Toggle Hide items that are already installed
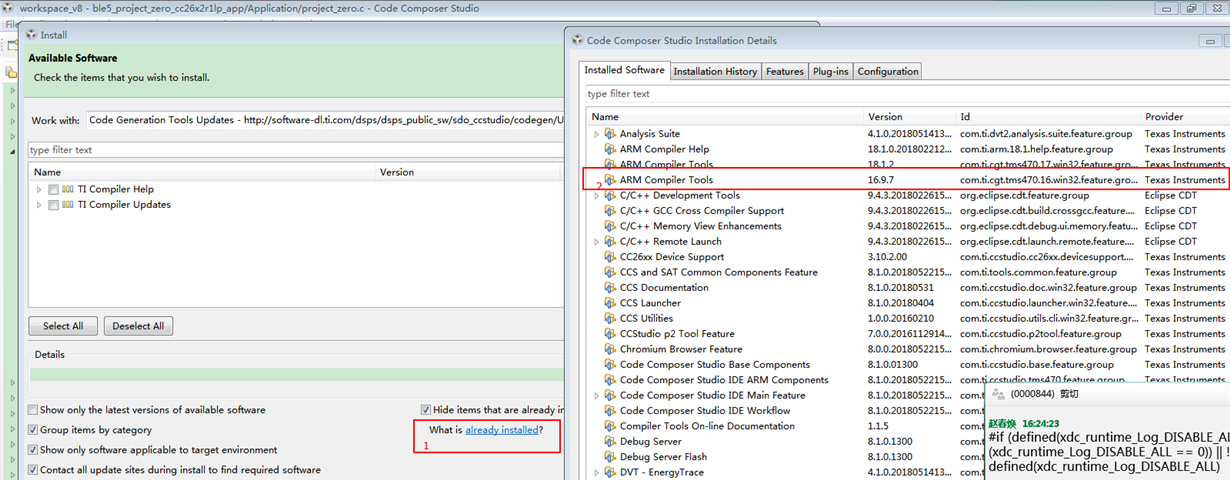Viewport: 1230px width, 480px height. click(x=426, y=410)
